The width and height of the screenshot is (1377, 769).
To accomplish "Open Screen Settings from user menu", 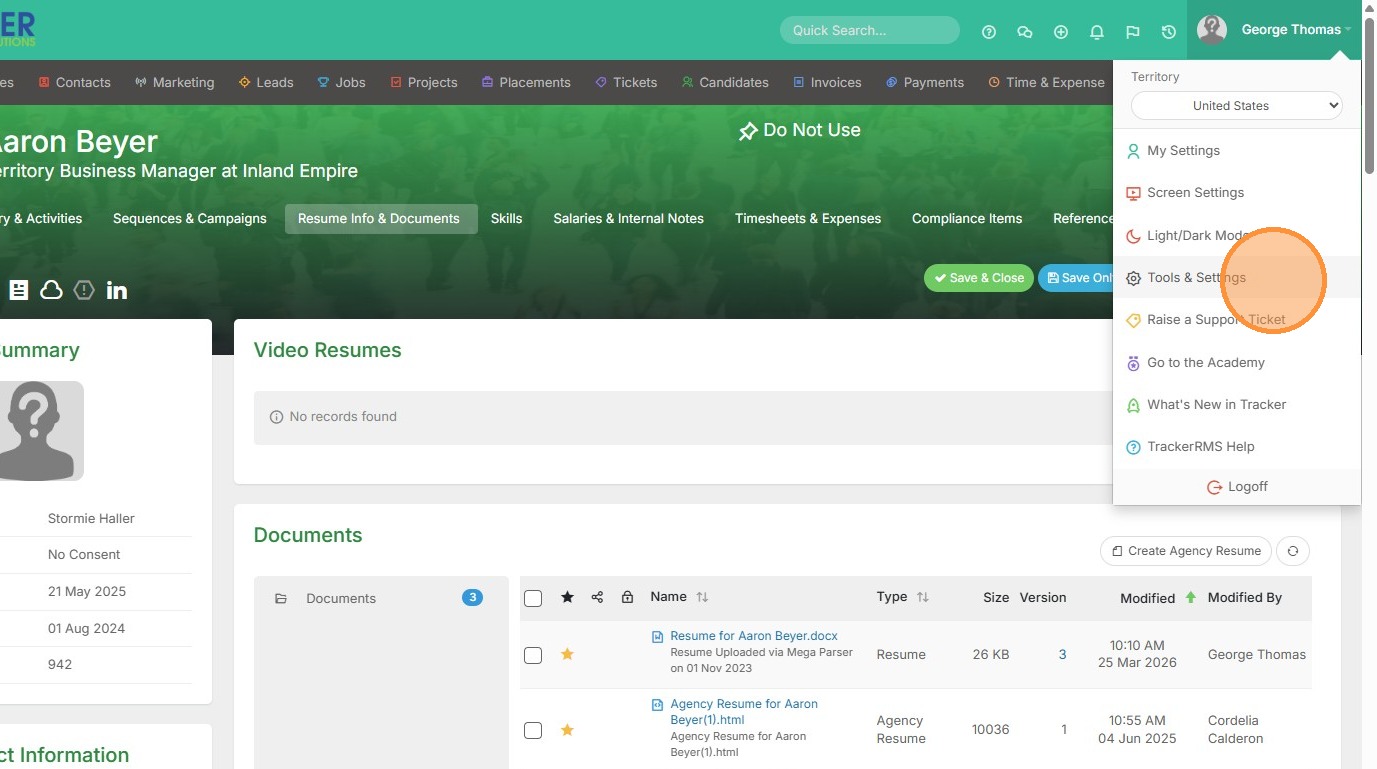I will pos(1237,193).
